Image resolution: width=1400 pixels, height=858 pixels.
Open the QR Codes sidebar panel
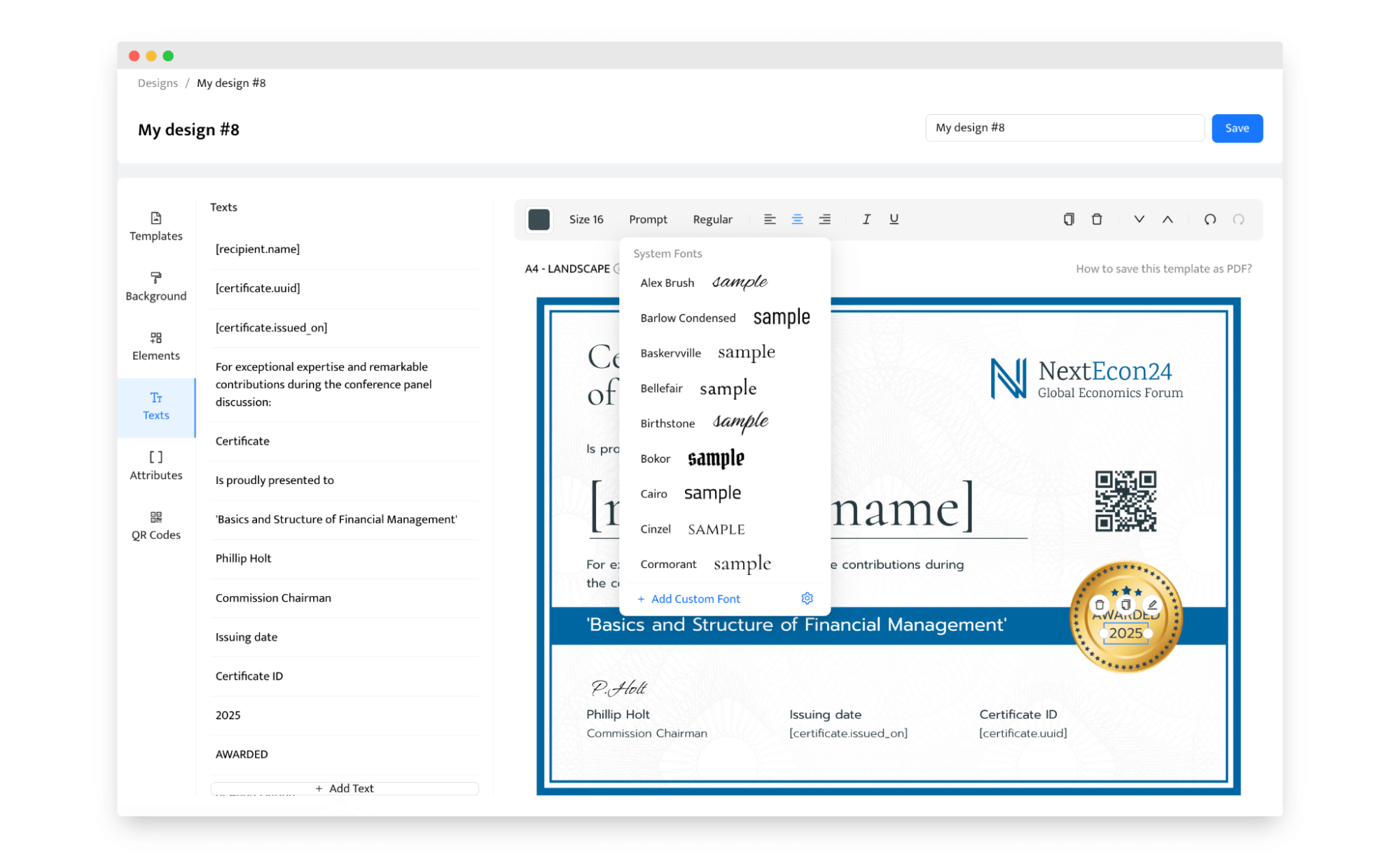(155, 525)
